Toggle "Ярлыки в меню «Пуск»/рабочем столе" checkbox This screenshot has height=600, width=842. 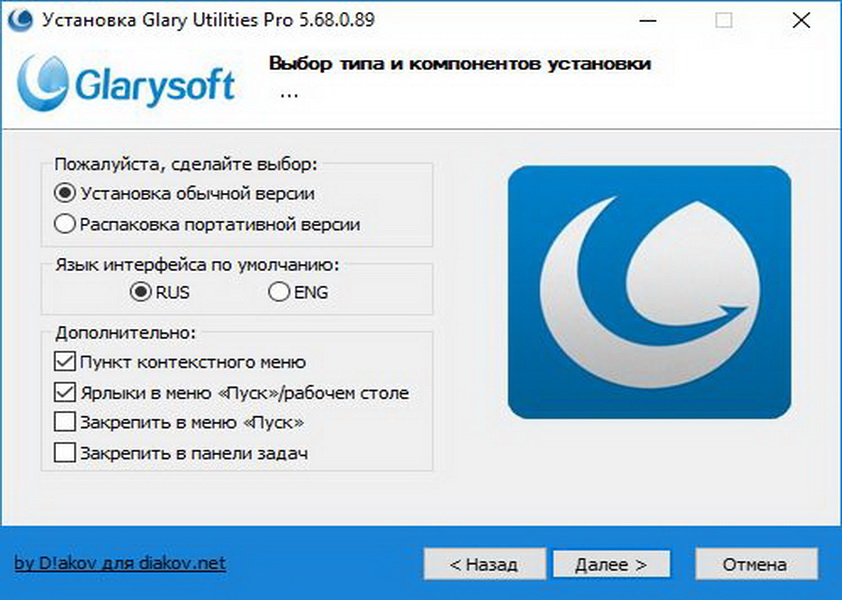pos(65,393)
